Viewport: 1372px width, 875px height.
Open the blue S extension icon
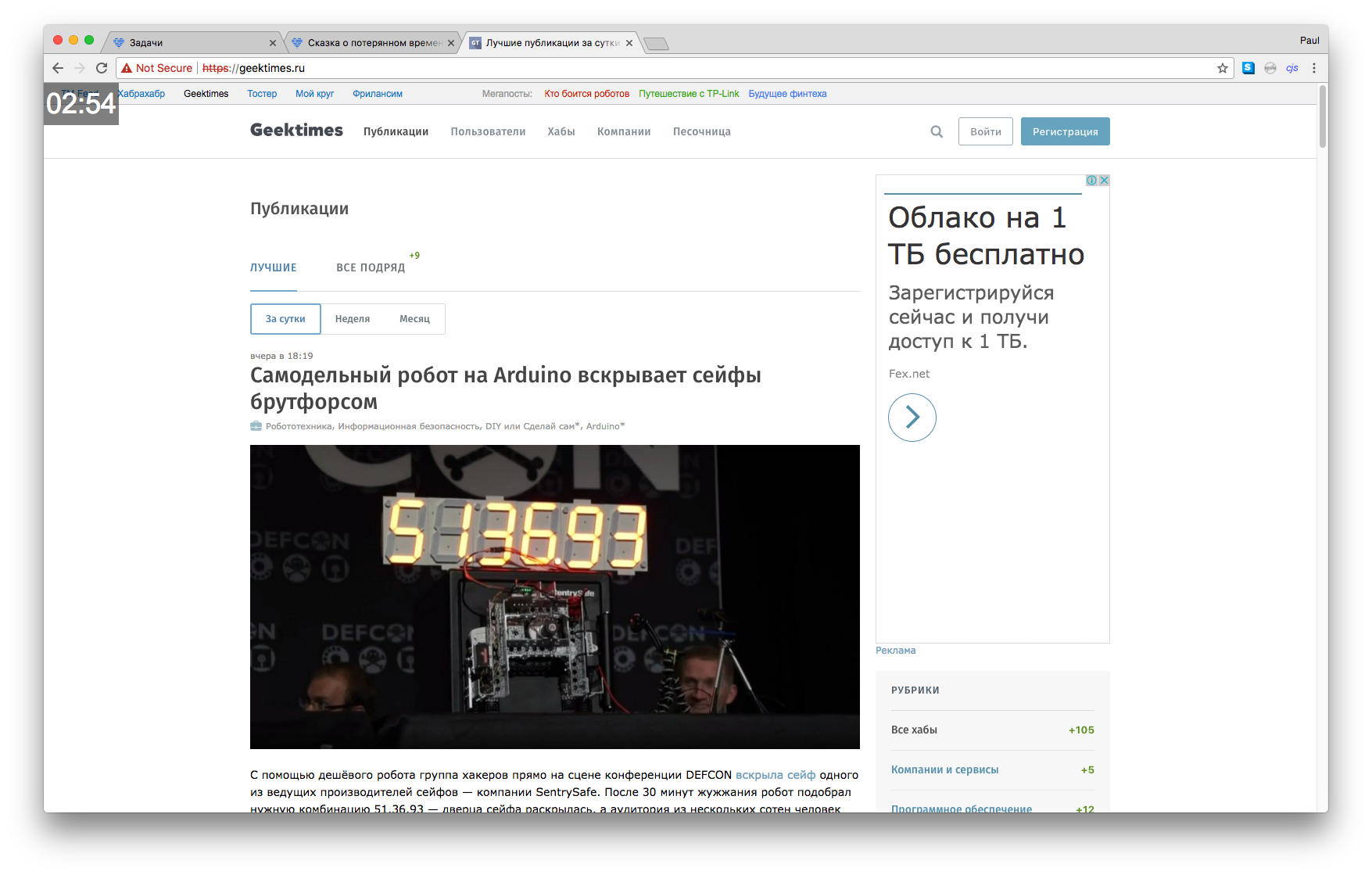[1248, 68]
